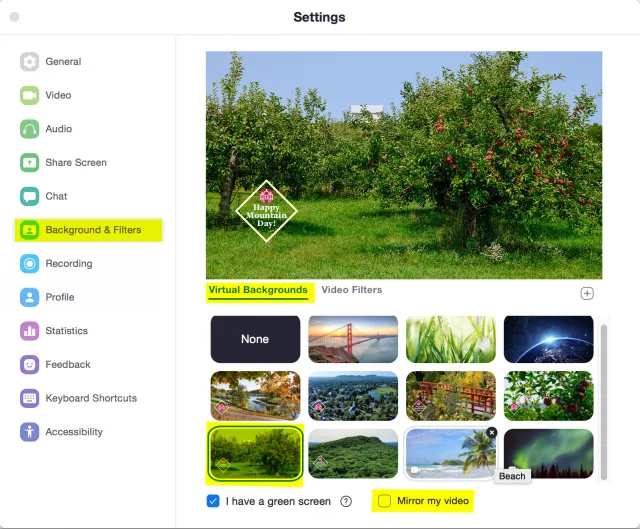
Task: Enable Mirror my video checkbox
Action: (x=384, y=501)
